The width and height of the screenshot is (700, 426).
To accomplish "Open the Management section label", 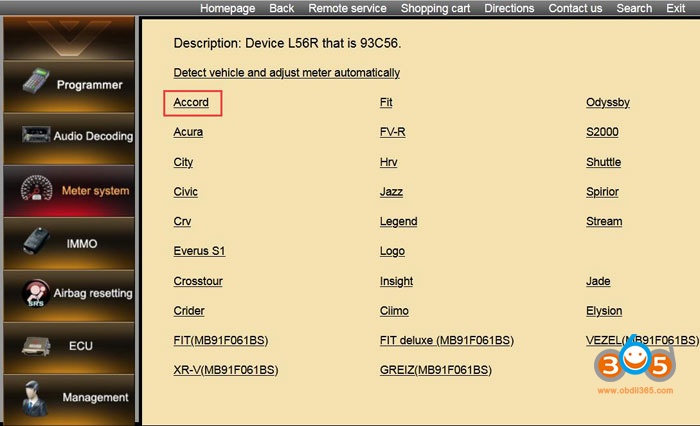I will [x=95, y=397].
